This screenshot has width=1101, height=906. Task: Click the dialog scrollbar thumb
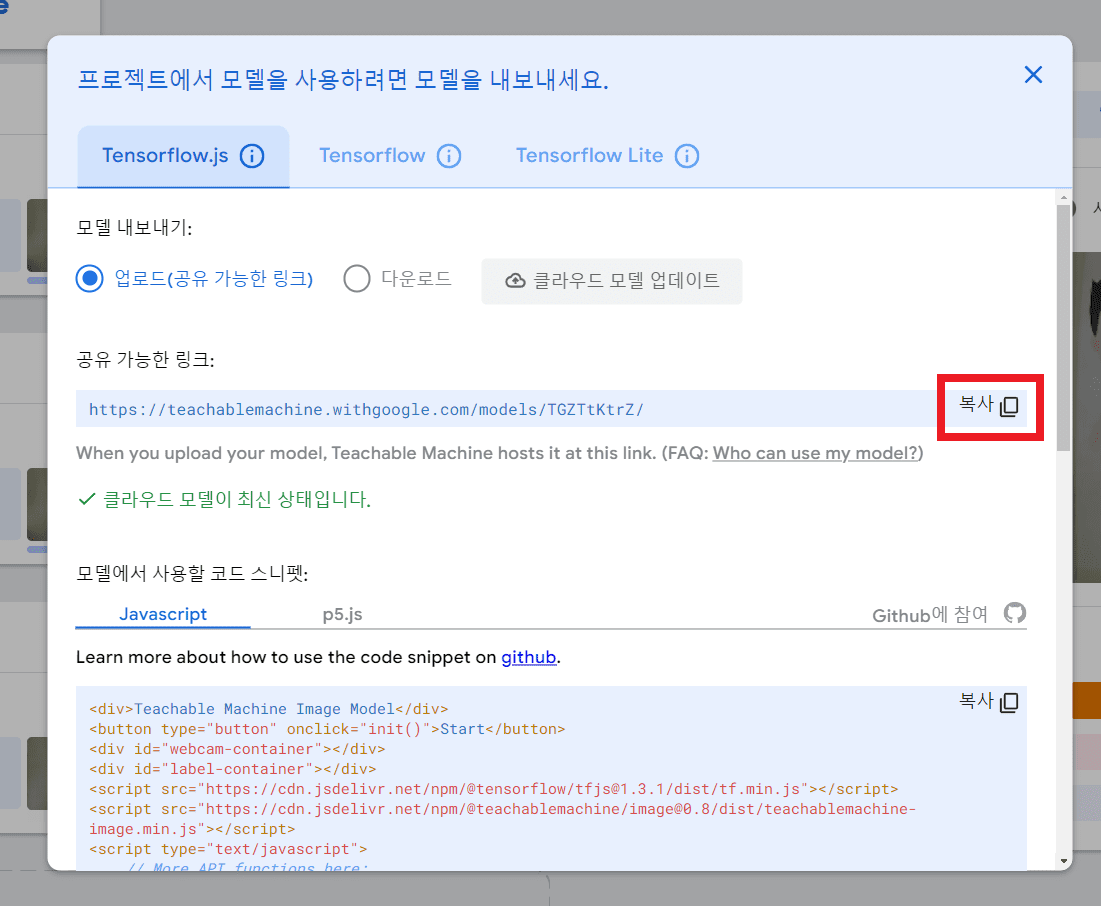tap(1064, 327)
